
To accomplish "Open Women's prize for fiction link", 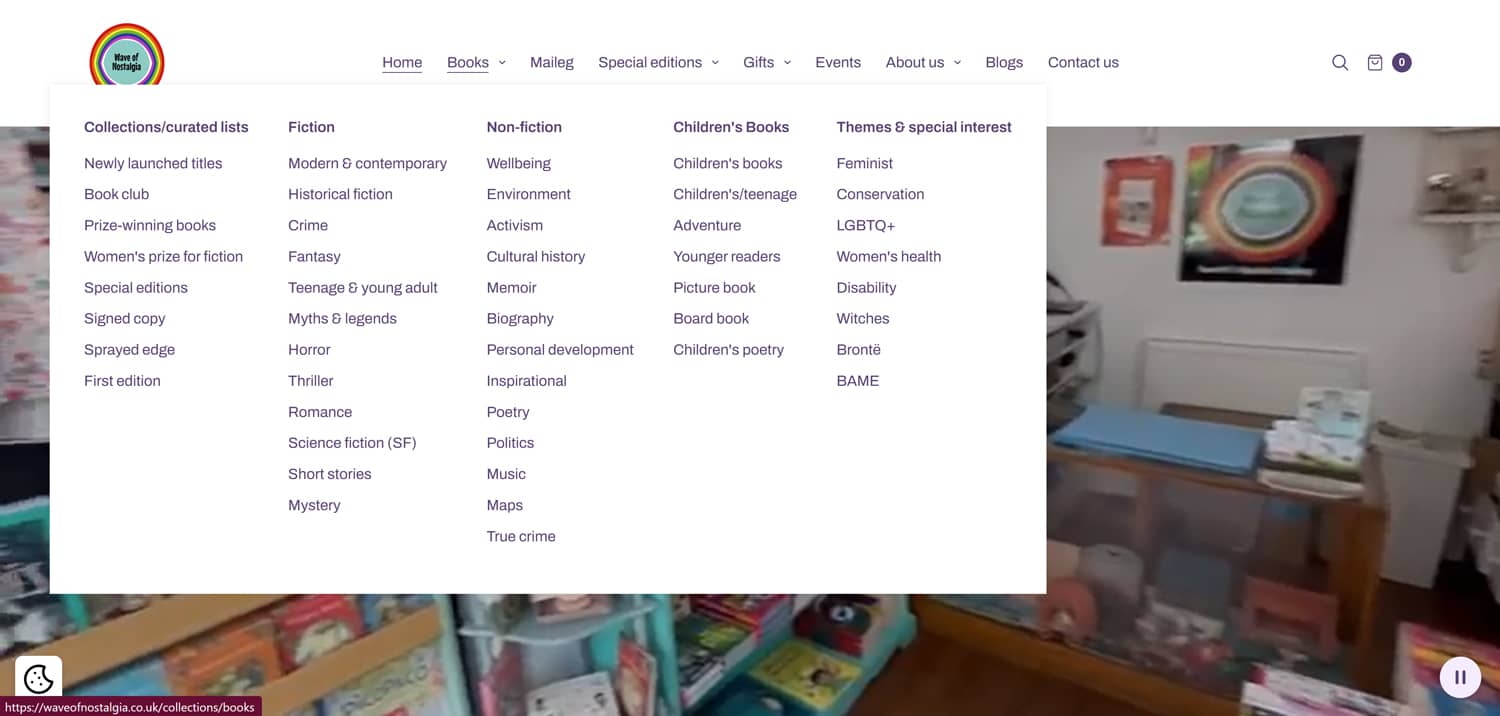I will click(164, 256).
